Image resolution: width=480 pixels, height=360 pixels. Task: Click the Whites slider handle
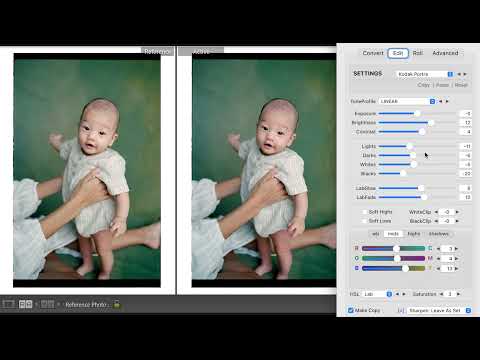[414, 164]
